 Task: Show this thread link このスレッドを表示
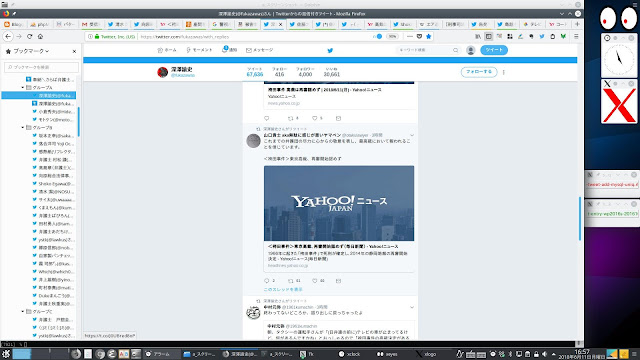283,289
